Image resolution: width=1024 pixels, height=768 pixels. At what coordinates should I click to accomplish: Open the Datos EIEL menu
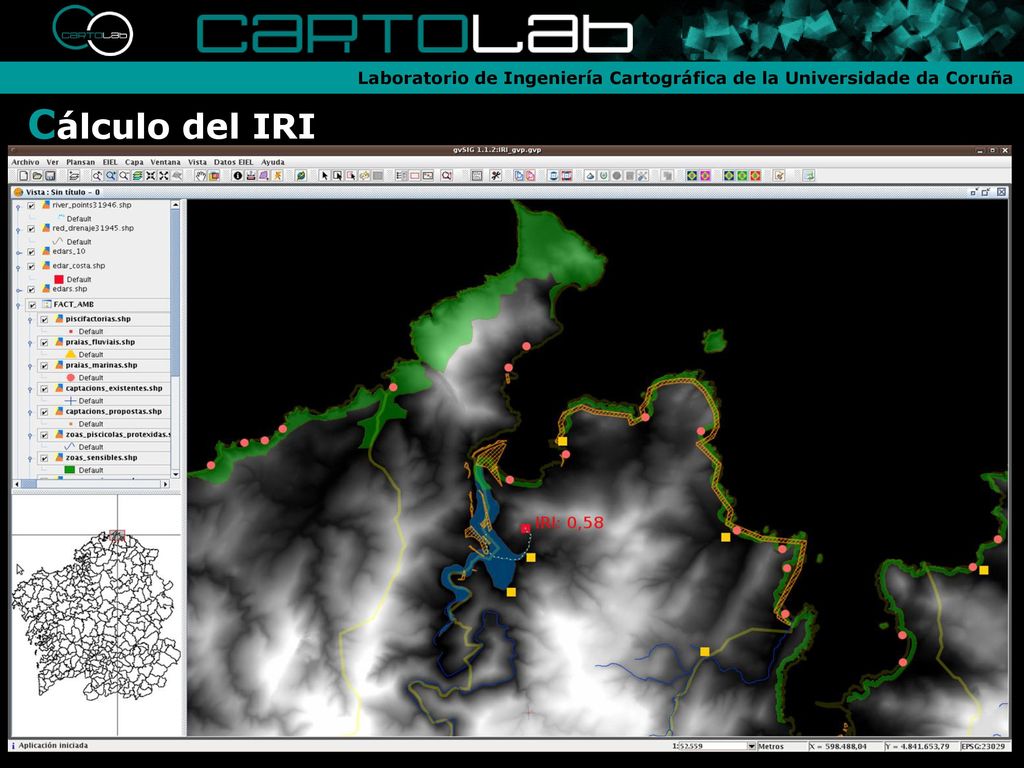pyautogui.click(x=233, y=162)
